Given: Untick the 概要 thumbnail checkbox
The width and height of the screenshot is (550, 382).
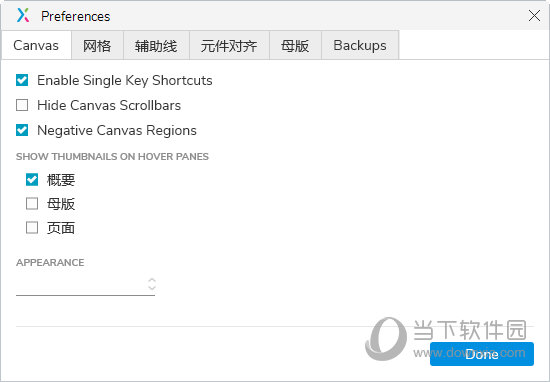Looking at the screenshot, I should click(32, 180).
